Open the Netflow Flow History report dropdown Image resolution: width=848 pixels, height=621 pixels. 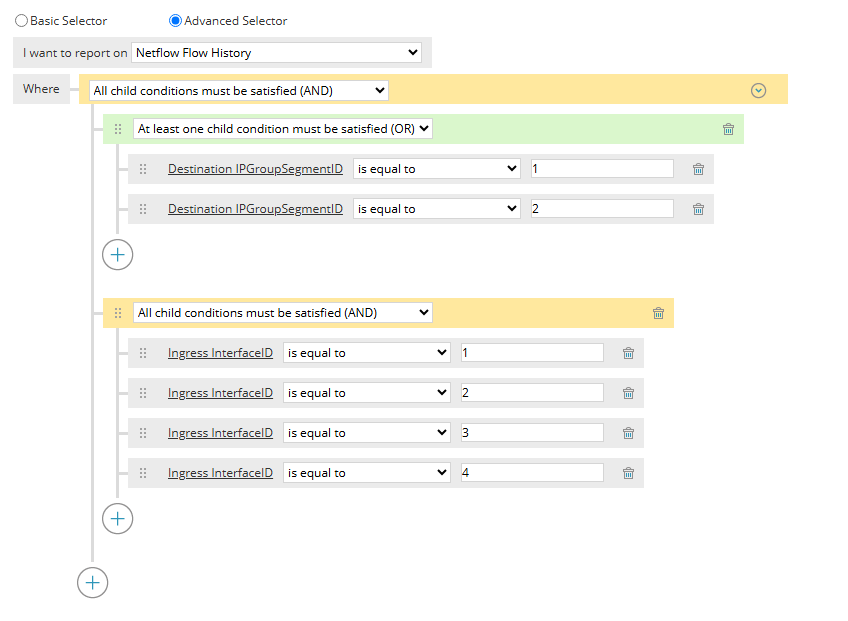[276, 53]
